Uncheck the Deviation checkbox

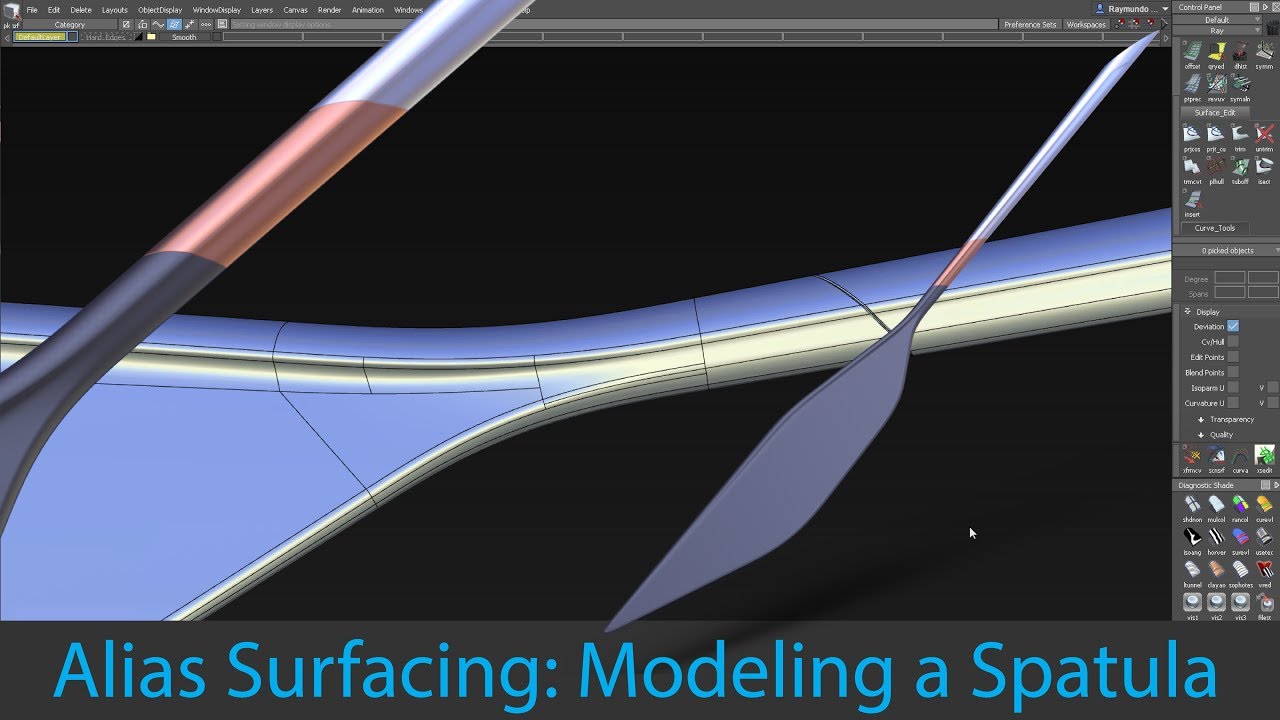pos(1233,326)
